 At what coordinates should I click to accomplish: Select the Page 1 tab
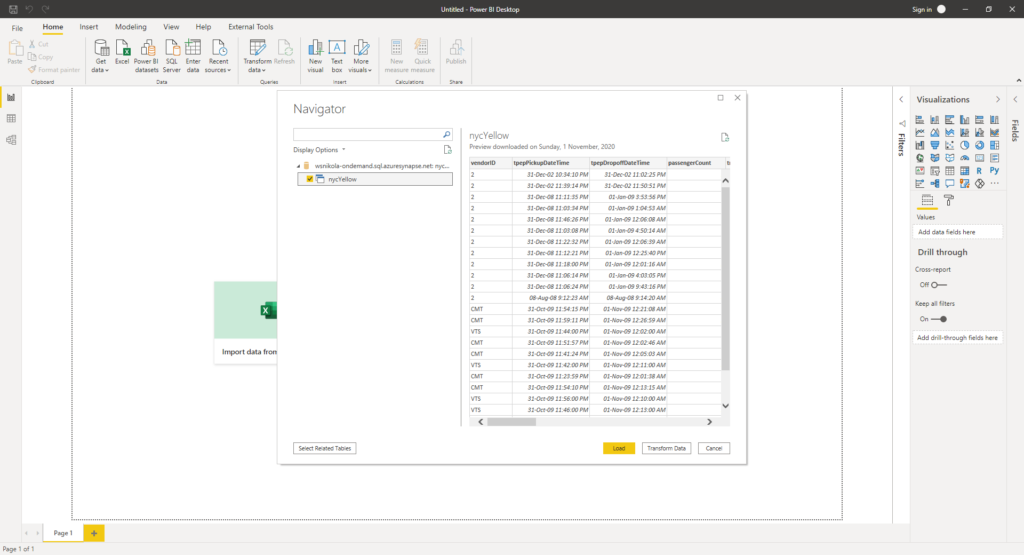tap(63, 533)
